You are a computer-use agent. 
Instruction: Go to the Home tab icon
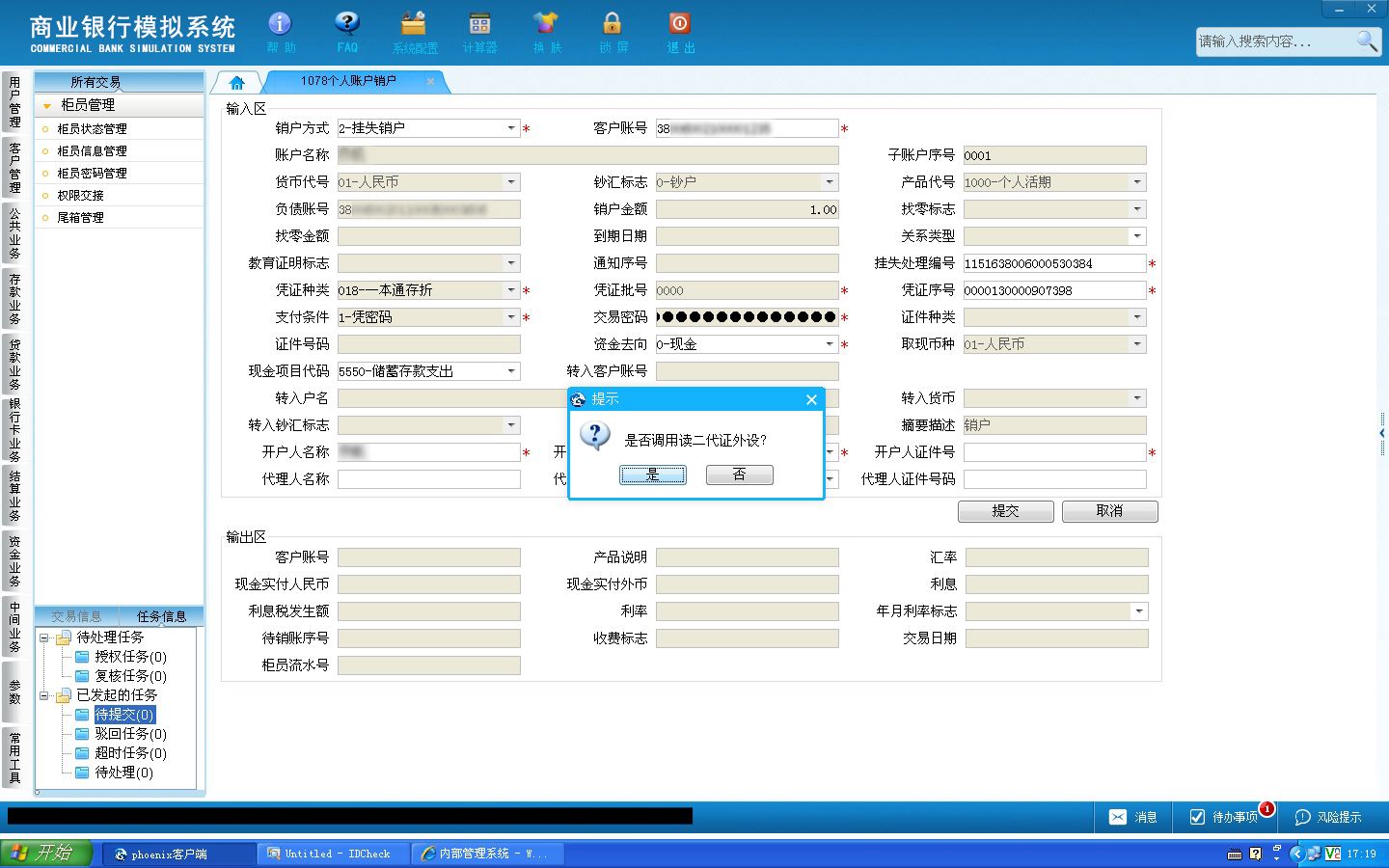237,82
